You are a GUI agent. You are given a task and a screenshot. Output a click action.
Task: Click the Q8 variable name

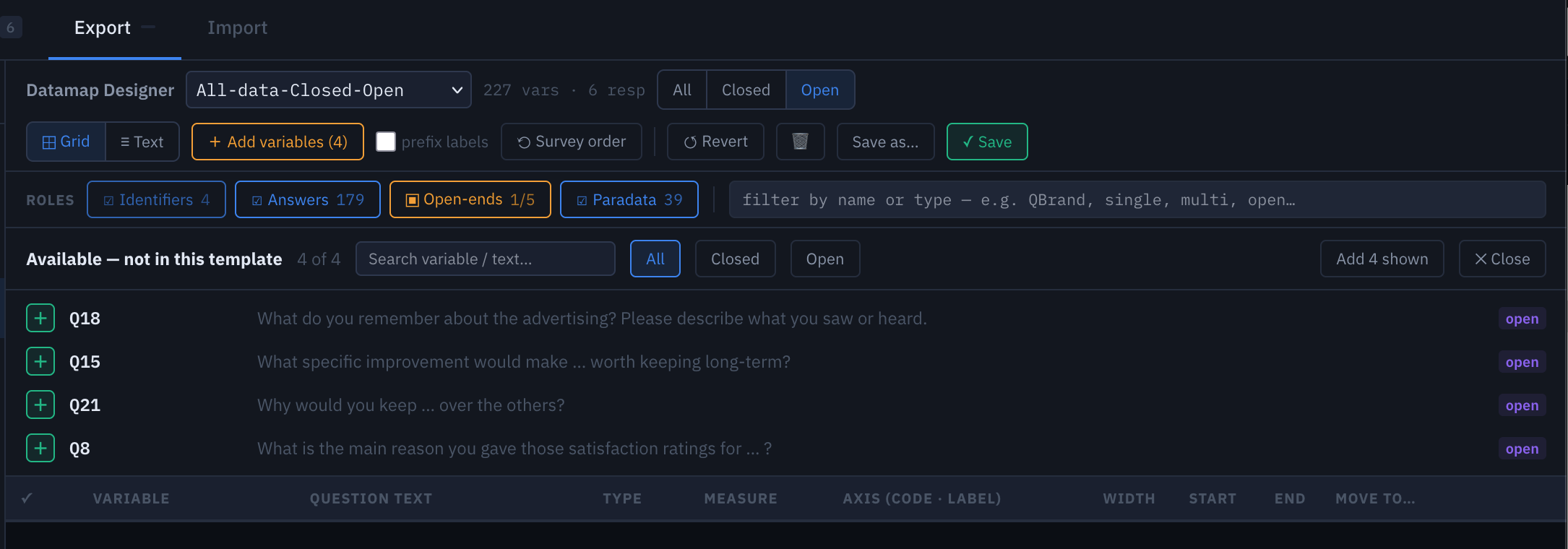(x=79, y=449)
